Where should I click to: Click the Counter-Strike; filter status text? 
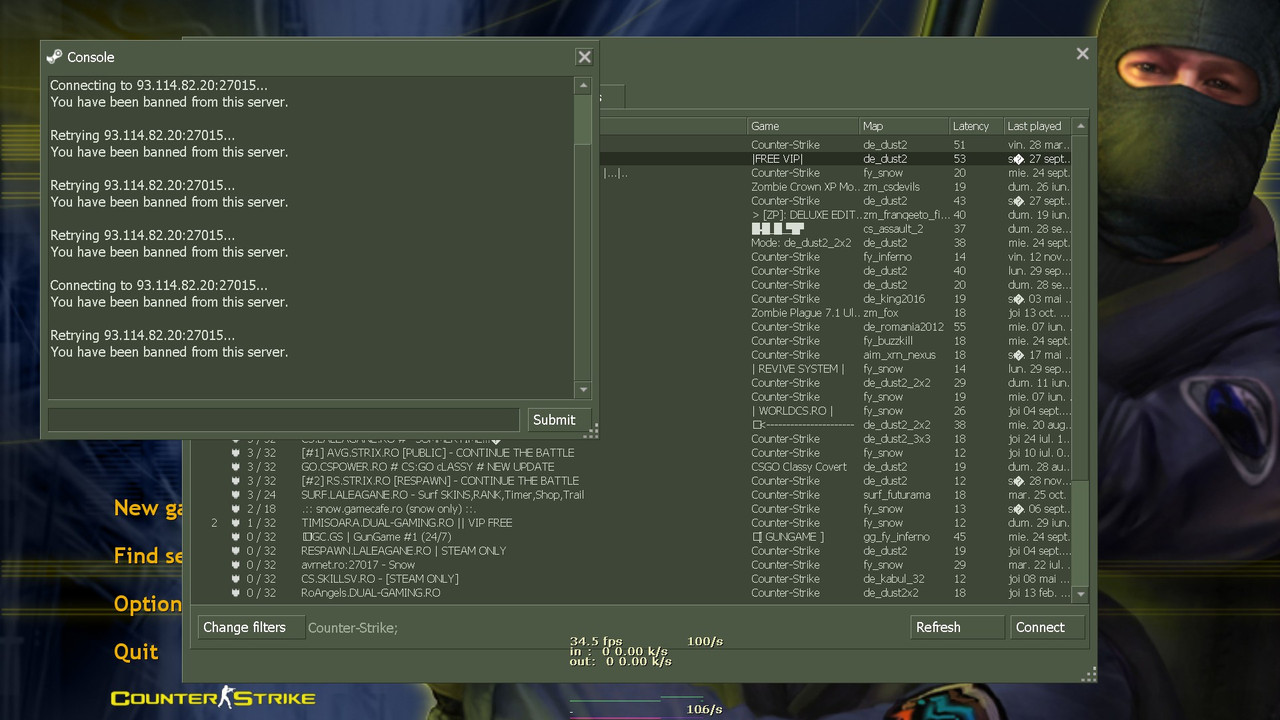(x=353, y=628)
